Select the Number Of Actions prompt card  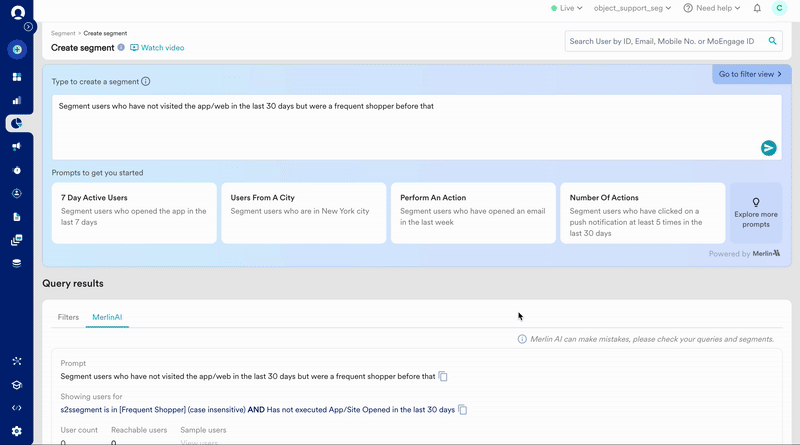click(x=642, y=213)
